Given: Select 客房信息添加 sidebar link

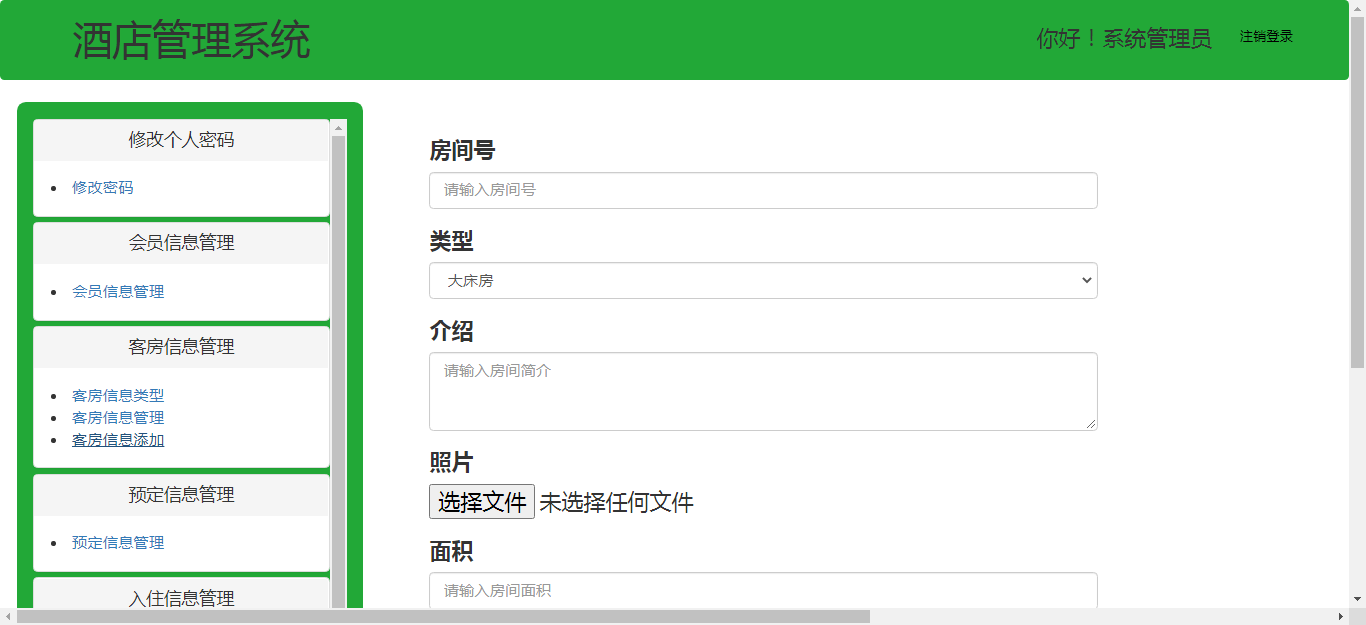Looking at the screenshot, I should click(118, 440).
